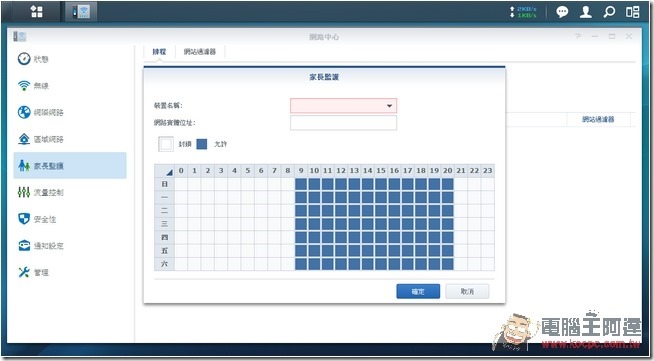Viewport: 654px width, 361px height.
Task: Switch to the 排程 schedule tab
Action: pyautogui.click(x=159, y=52)
